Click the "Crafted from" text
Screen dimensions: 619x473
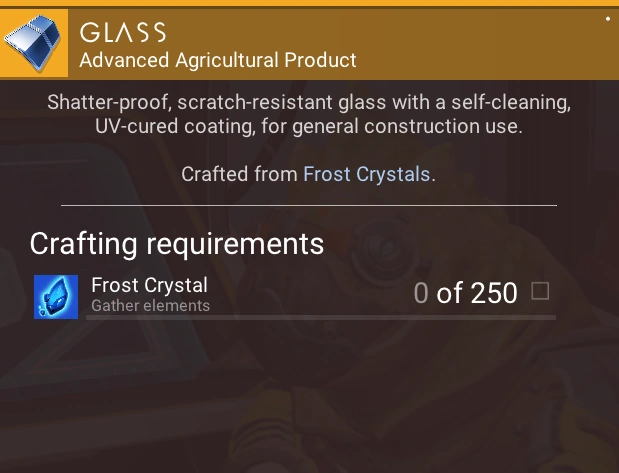pos(240,174)
